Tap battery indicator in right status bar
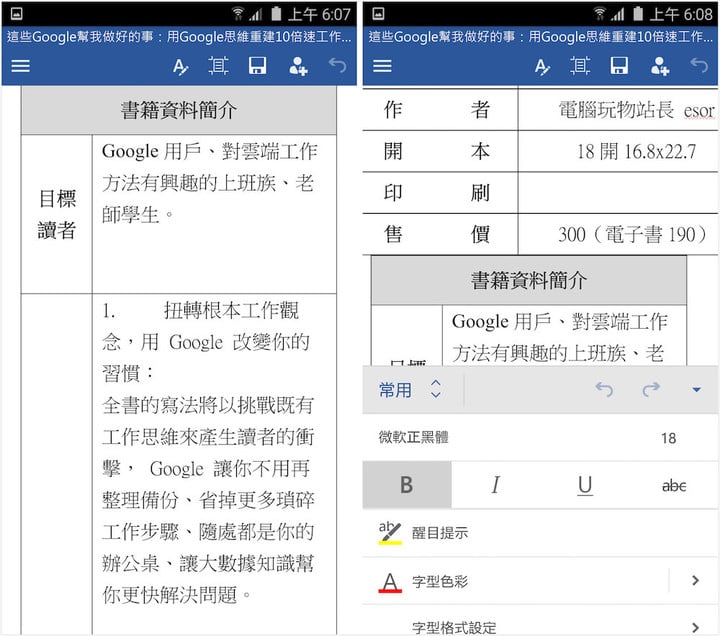Screen dimensions: 720x636 click(x=638, y=14)
